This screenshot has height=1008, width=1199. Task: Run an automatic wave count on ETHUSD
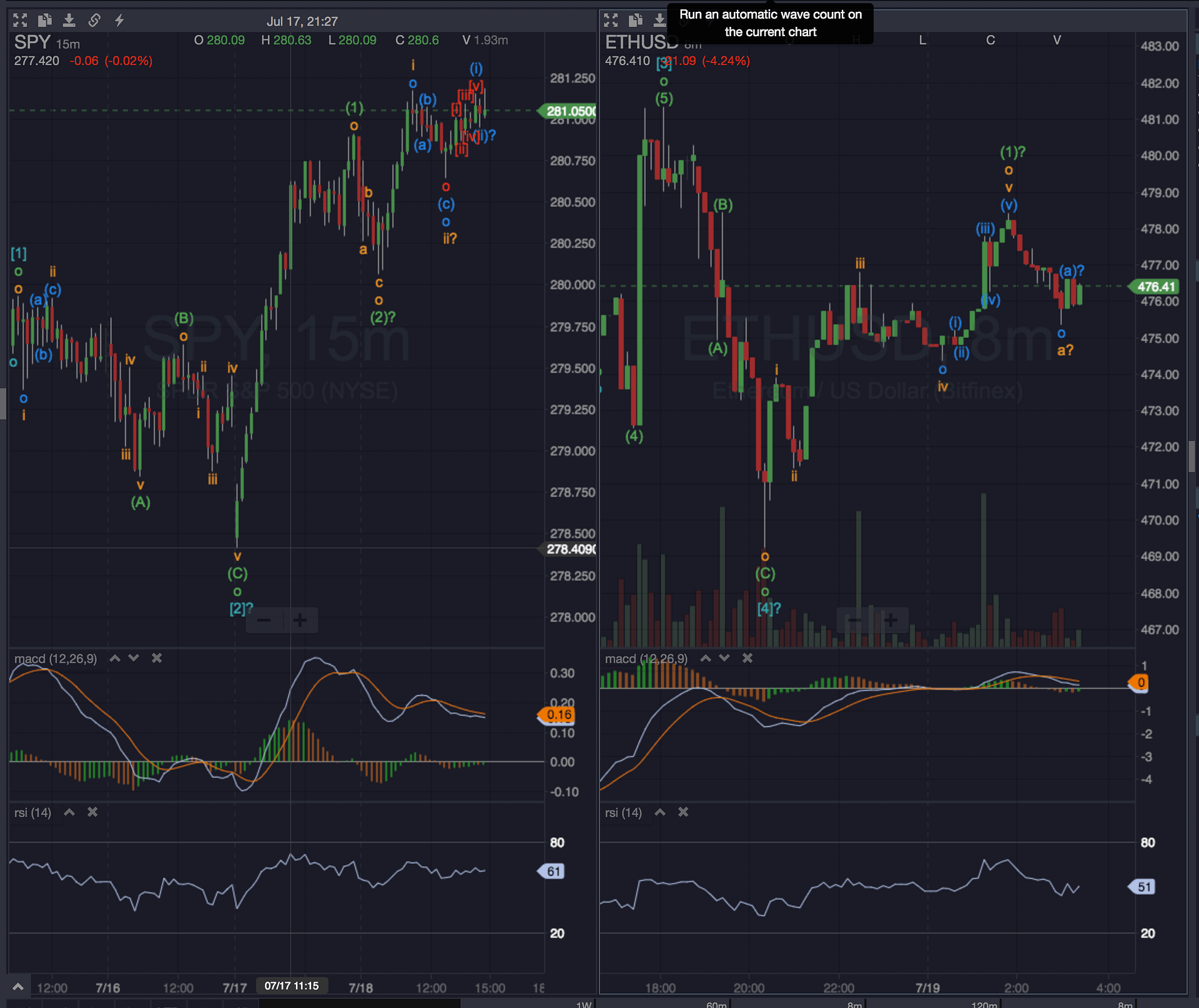[709, 21]
